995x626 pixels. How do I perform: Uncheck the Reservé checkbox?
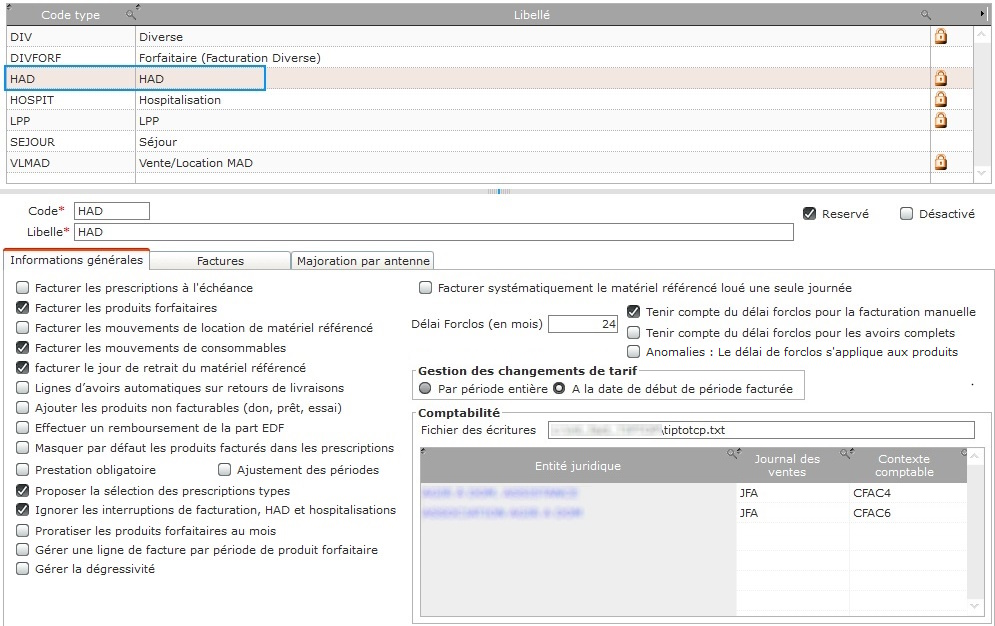click(810, 214)
